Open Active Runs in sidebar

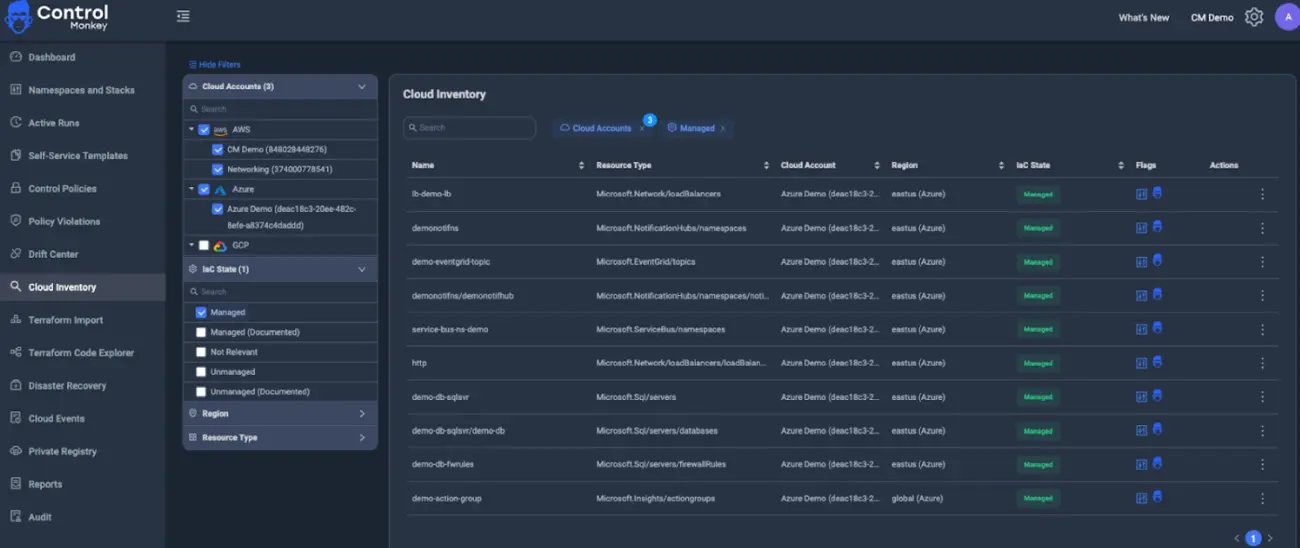(x=82, y=123)
